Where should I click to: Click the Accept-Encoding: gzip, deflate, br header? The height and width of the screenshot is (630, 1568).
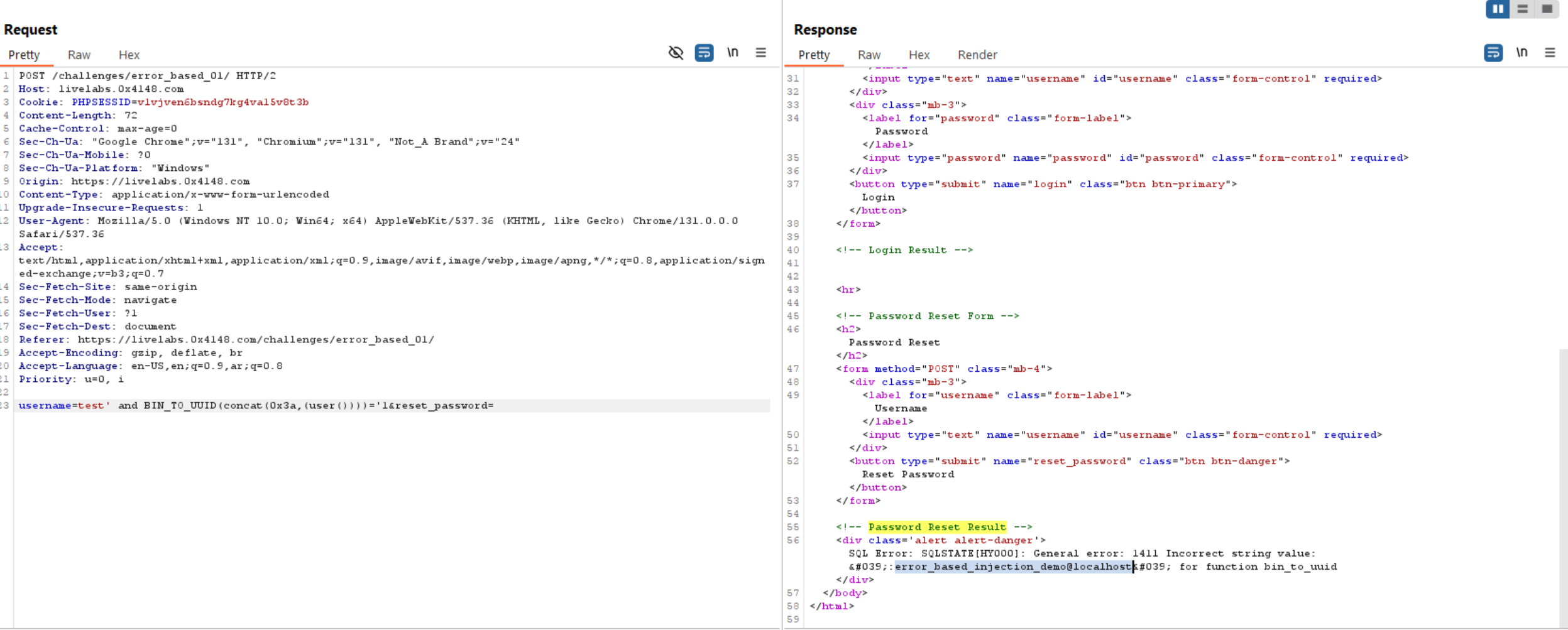131,353
